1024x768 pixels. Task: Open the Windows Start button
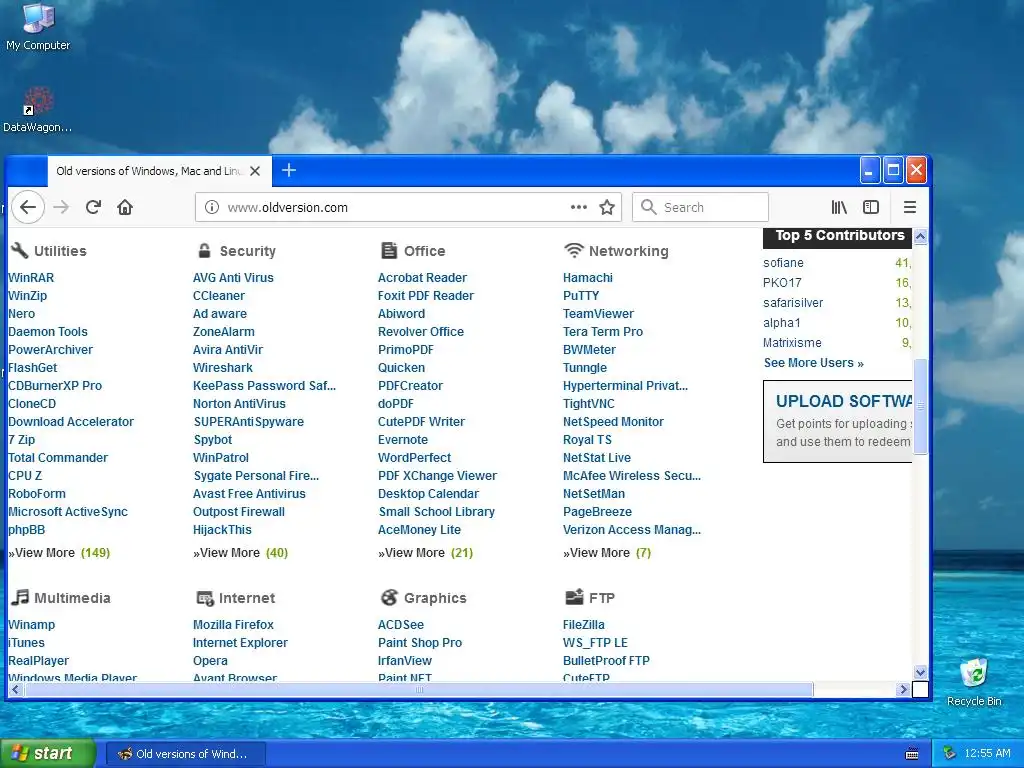pos(48,754)
